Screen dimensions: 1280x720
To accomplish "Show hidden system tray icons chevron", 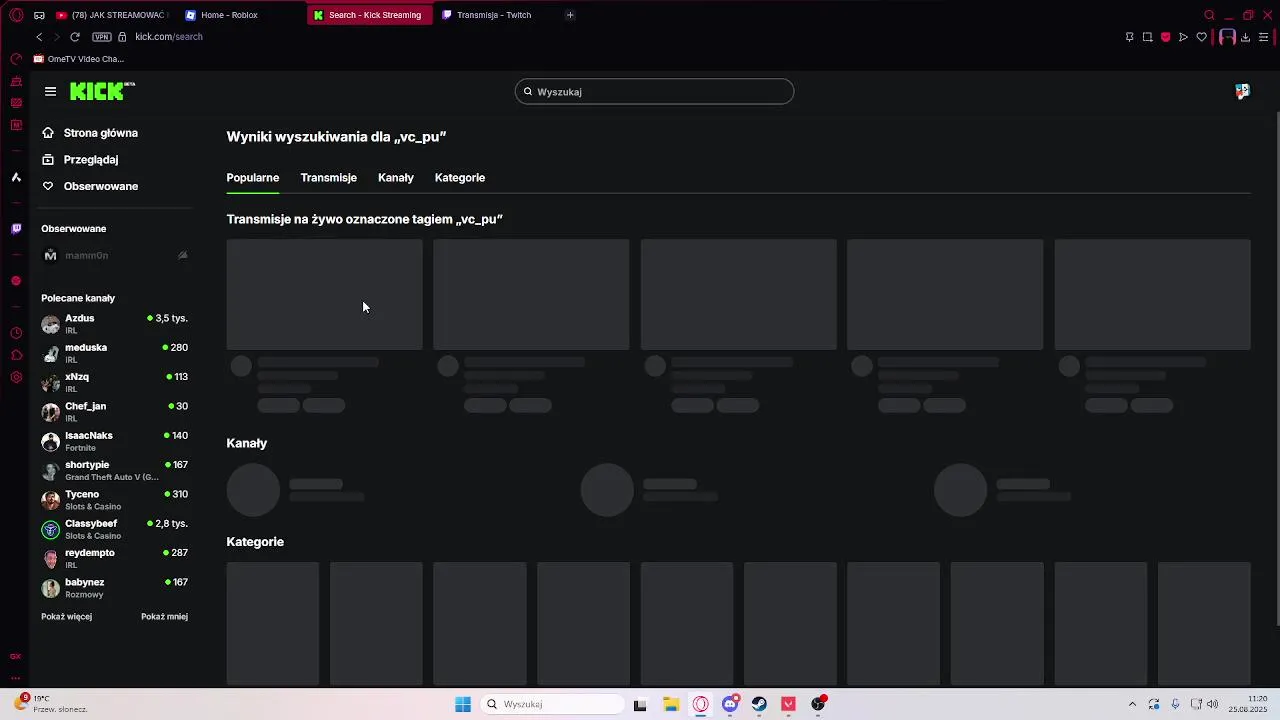I will click(1132, 704).
